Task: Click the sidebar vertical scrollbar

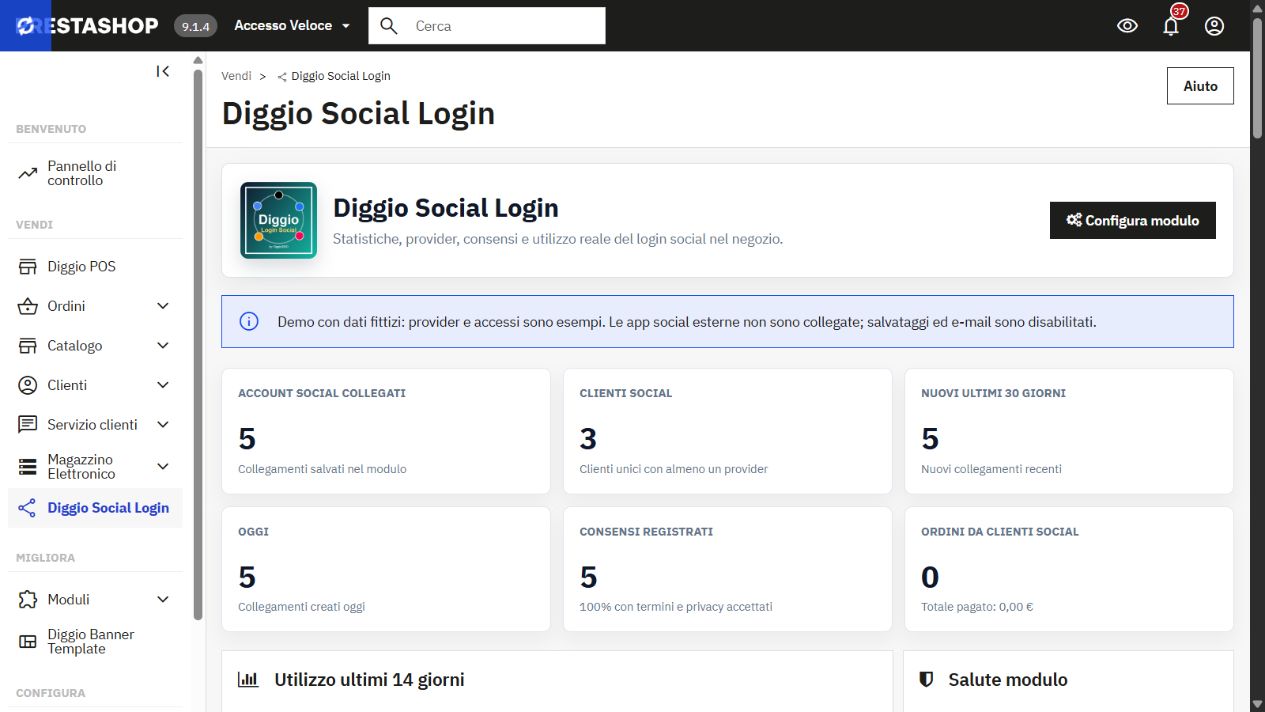Action: 198,345
